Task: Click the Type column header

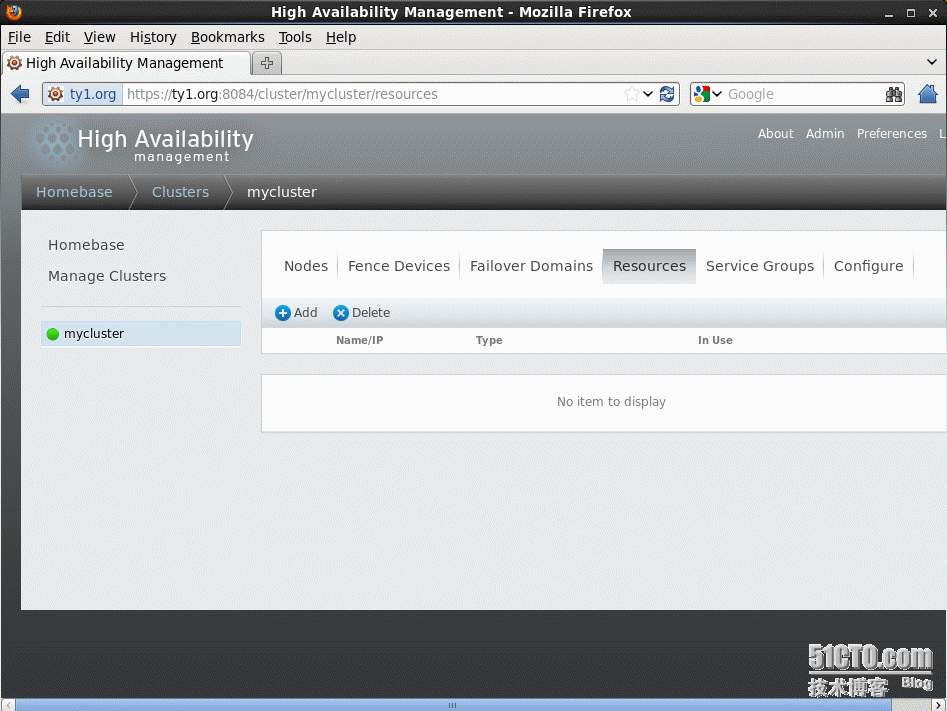Action: [489, 341]
